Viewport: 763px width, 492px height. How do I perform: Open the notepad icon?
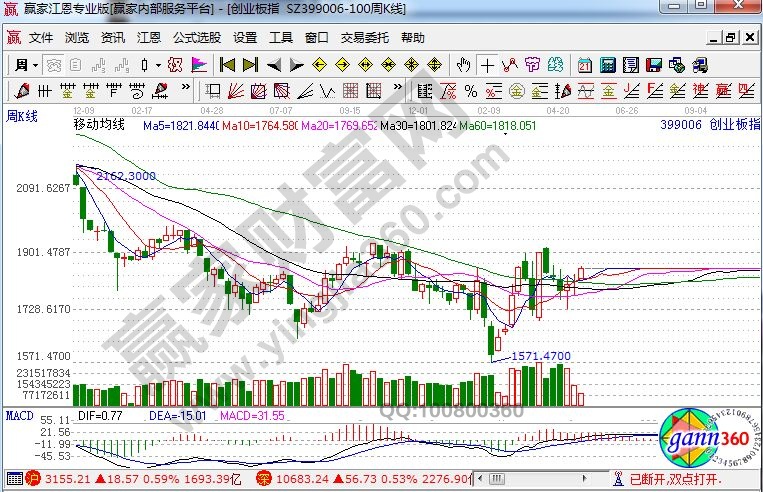631,65
